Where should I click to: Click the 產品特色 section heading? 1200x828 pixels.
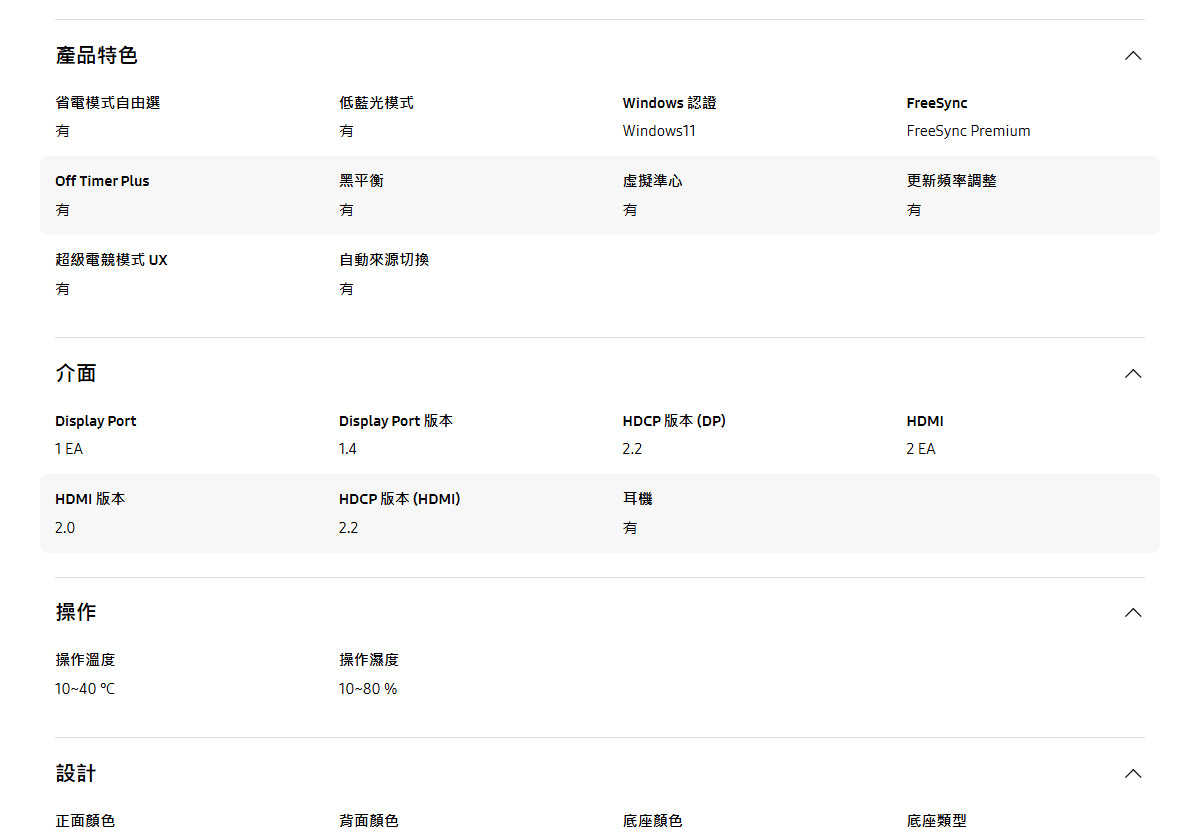tap(97, 56)
